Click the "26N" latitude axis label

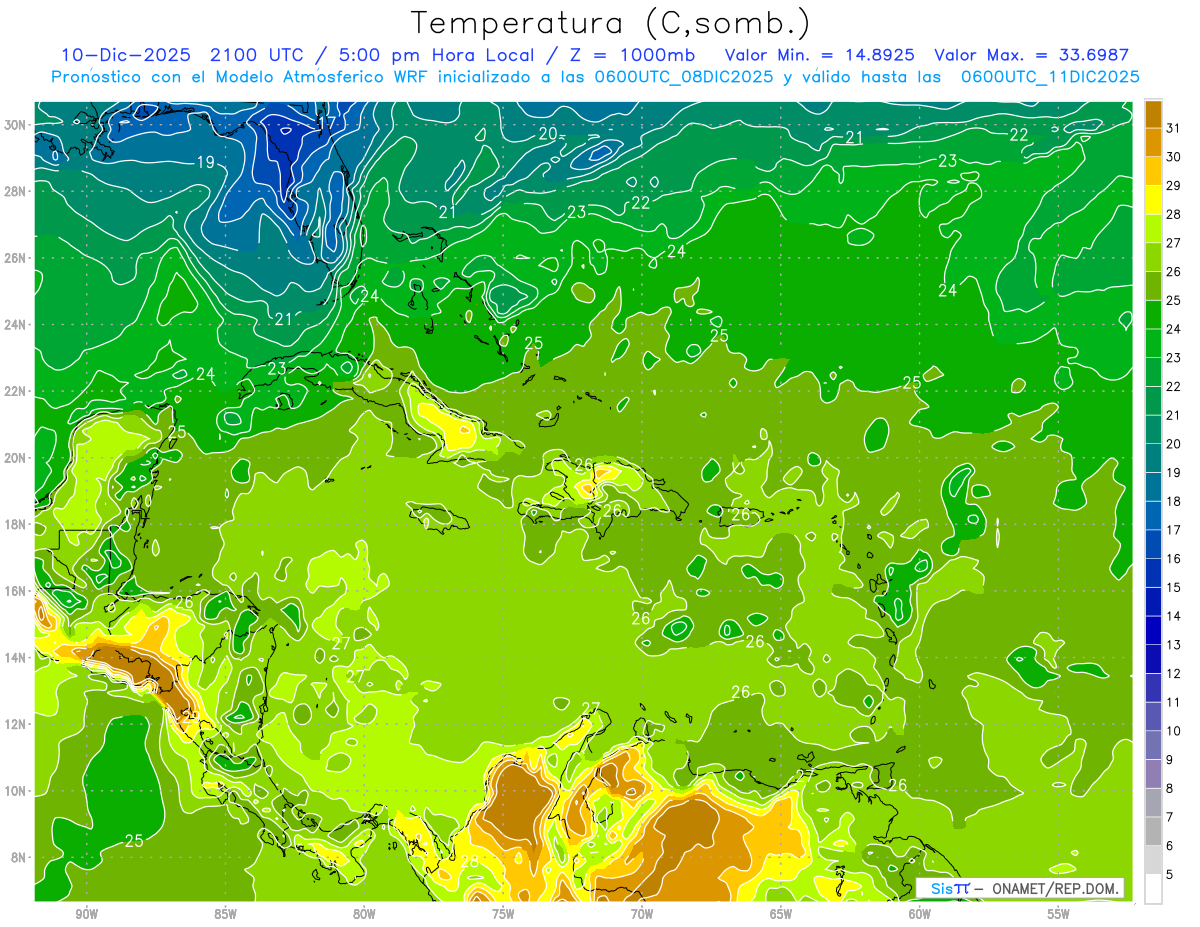click(16, 258)
